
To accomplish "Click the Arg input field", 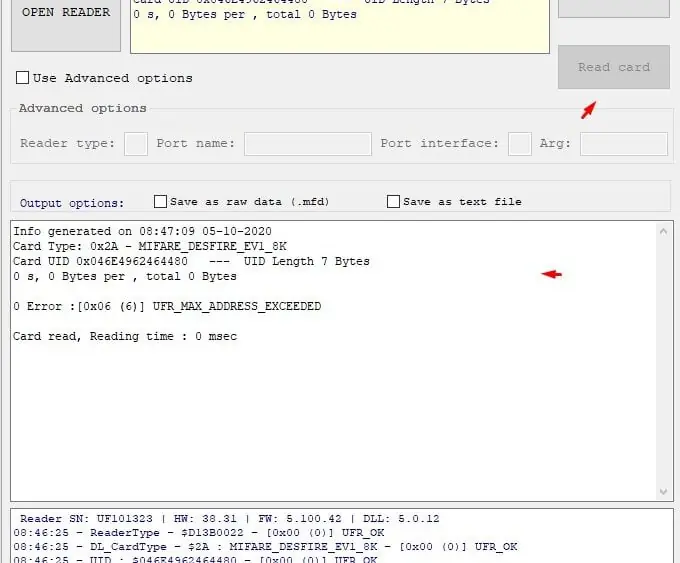I will [x=624, y=144].
